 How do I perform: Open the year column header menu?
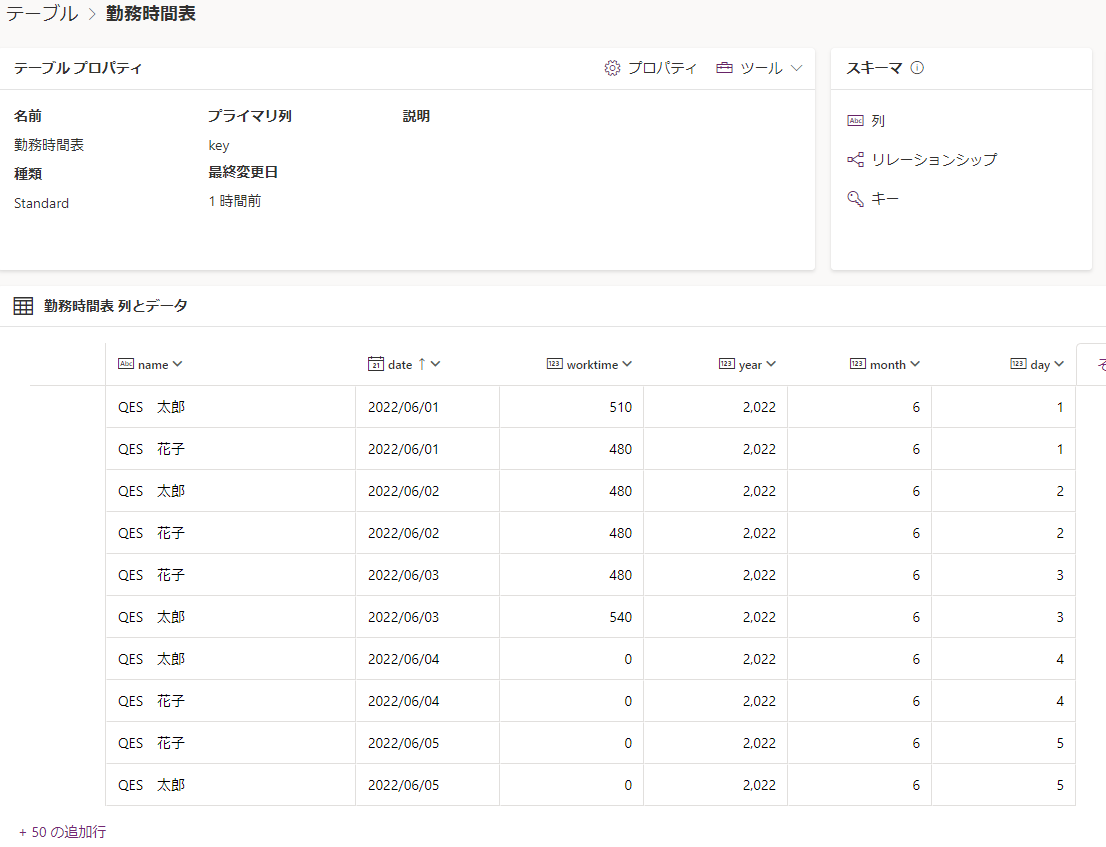[x=771, y=364]
